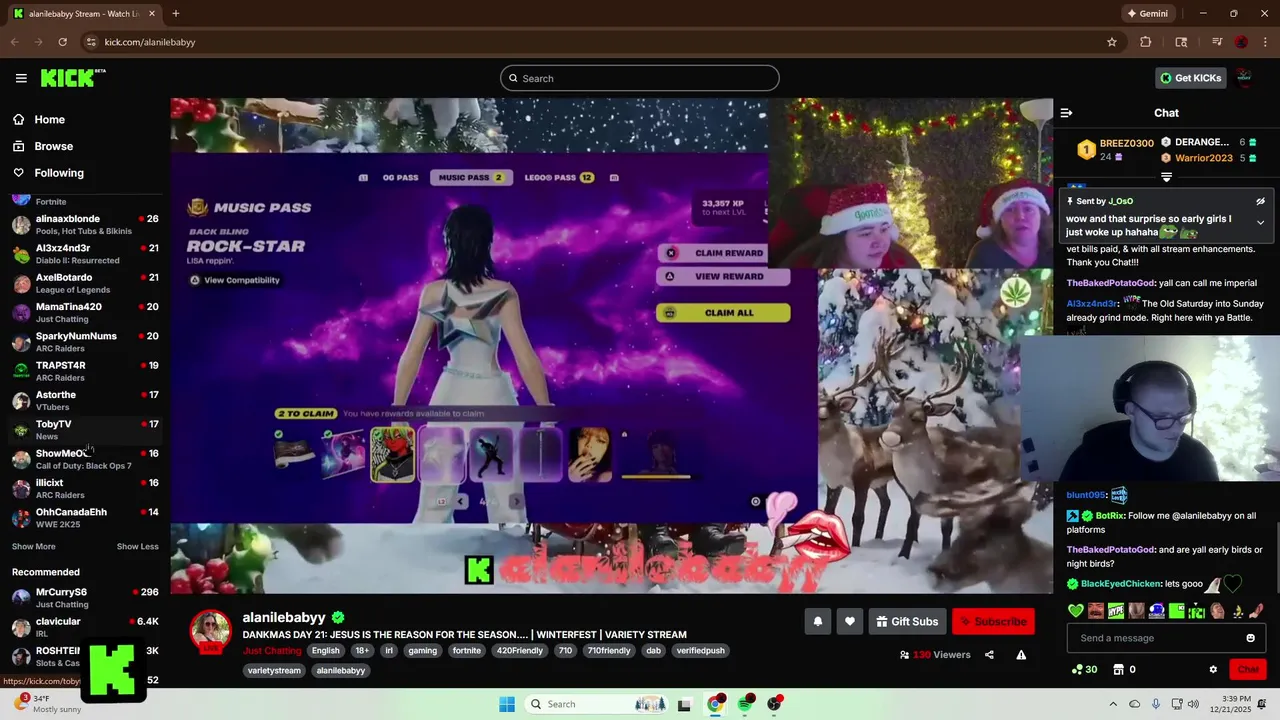Click the red Subscribe button

click(993, 622)
